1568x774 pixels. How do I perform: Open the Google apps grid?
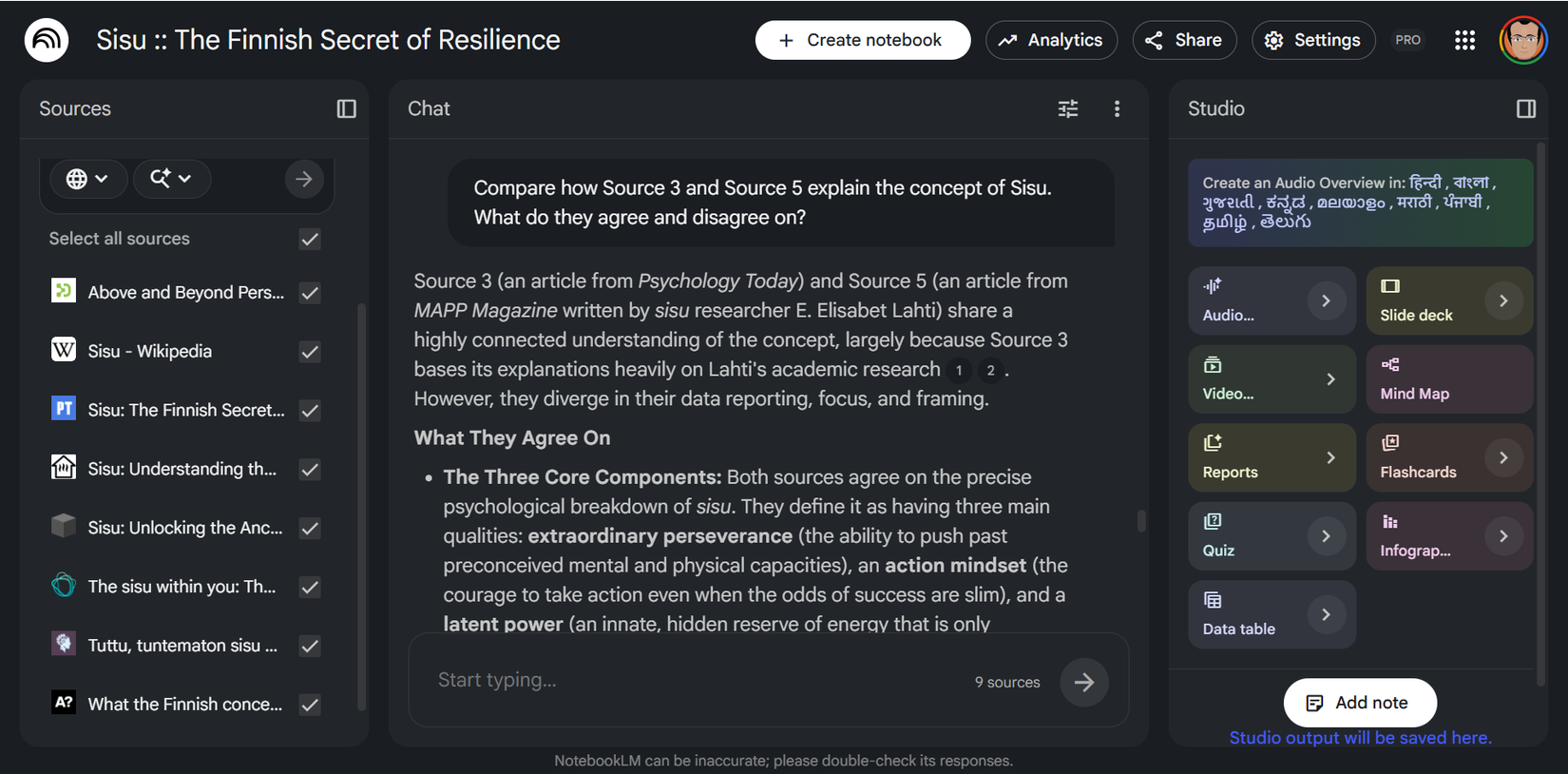pos(1464,40)
